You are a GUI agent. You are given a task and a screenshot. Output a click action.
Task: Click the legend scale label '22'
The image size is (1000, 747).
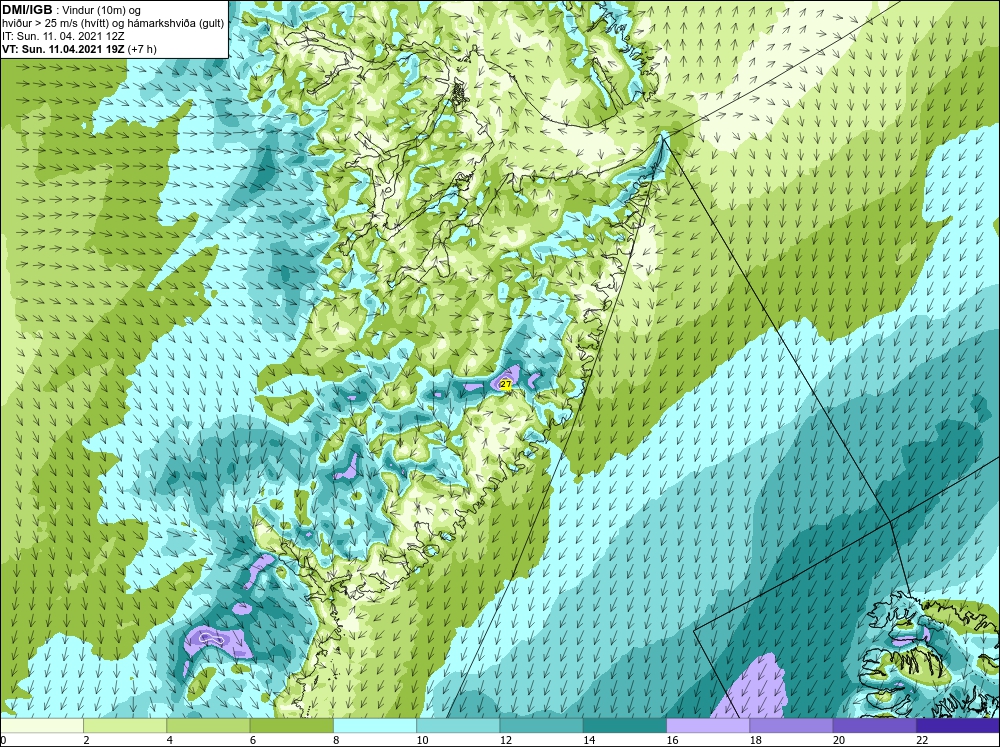click(x=922, y=740)
